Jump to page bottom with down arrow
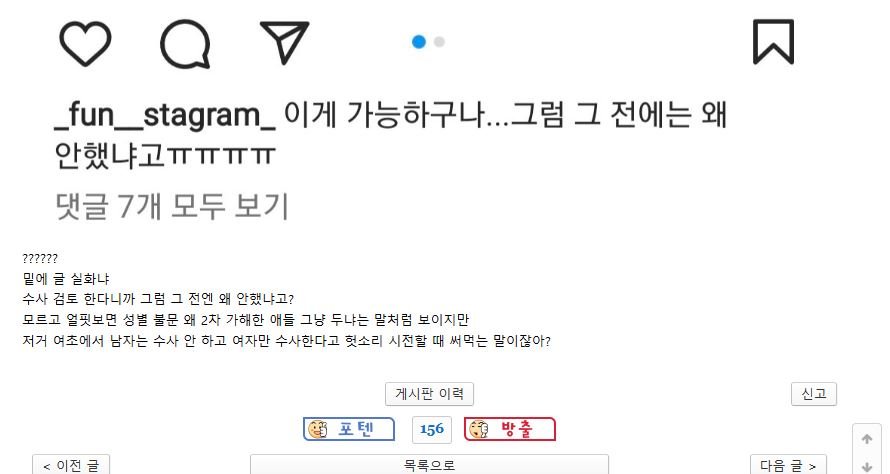This screenshot has height=474, width=890. (x=867, y=466)
